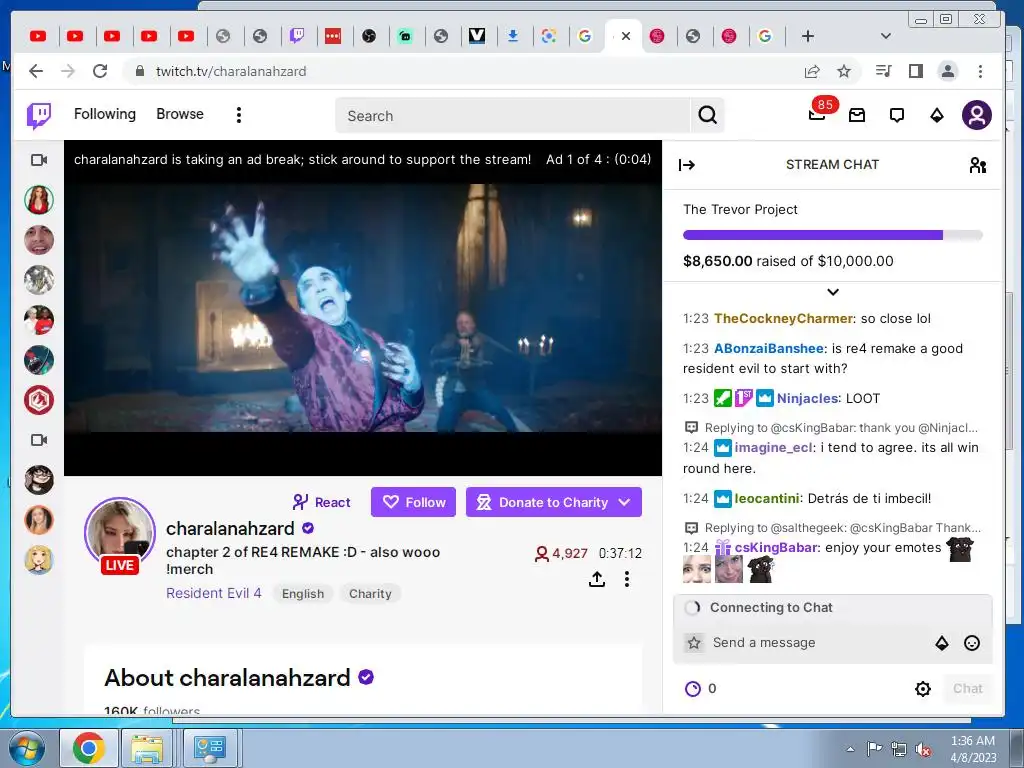Screen dimensions: 1024x768
Task: Open File Explorer from taskbar
Action: coord(148,748)
